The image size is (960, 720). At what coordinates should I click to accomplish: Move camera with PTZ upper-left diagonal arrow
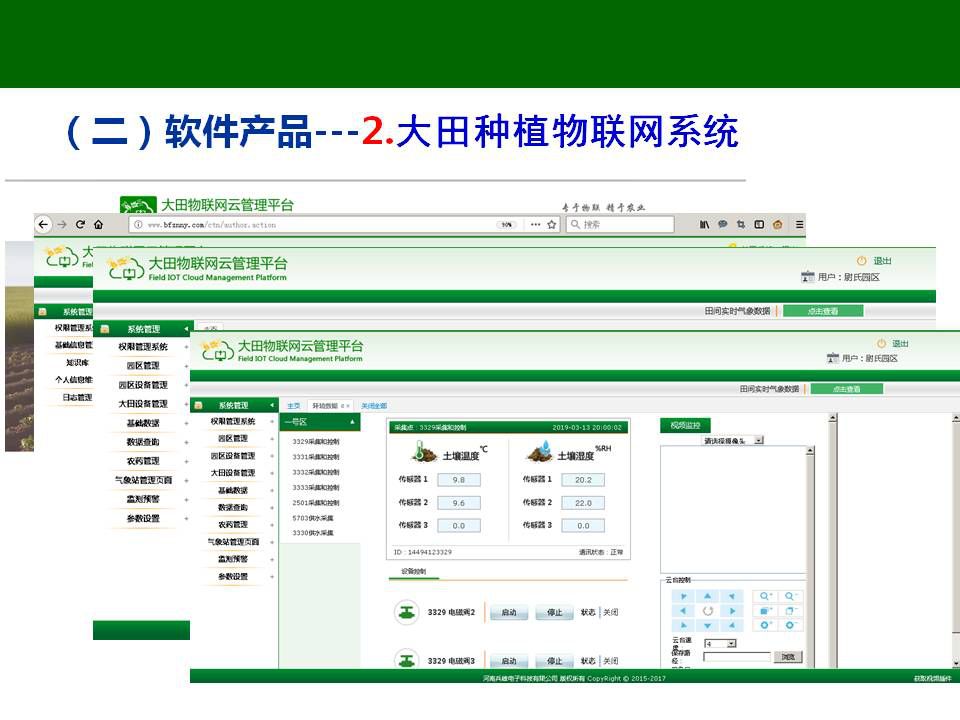(x=683, y=596)
